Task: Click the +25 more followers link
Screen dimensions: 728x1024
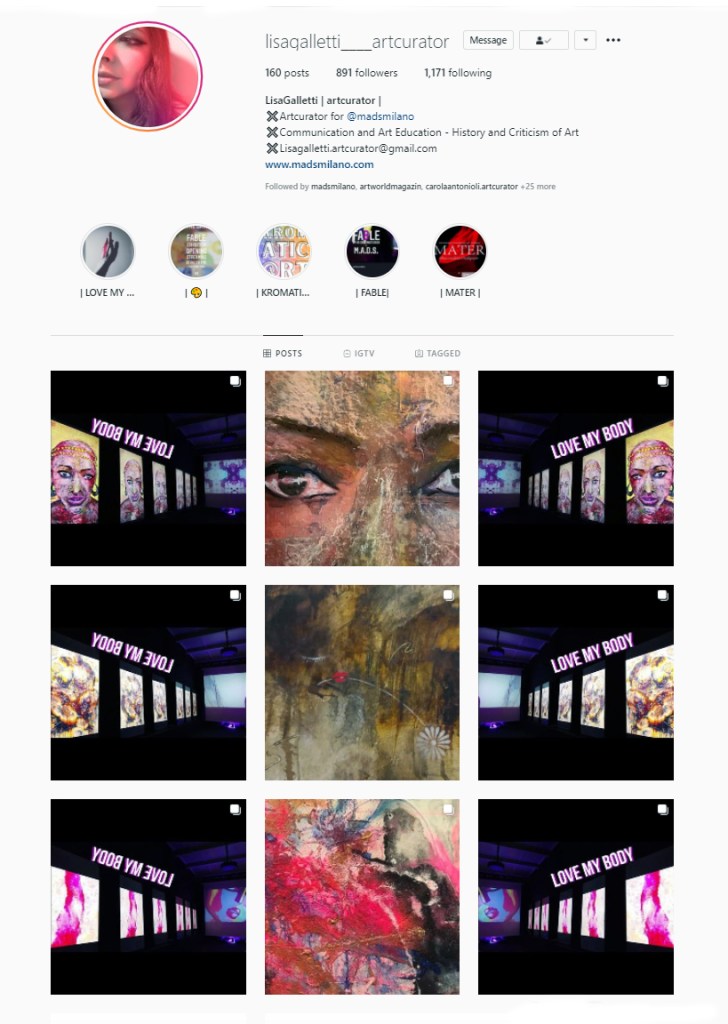Action: tap(538, 187)
